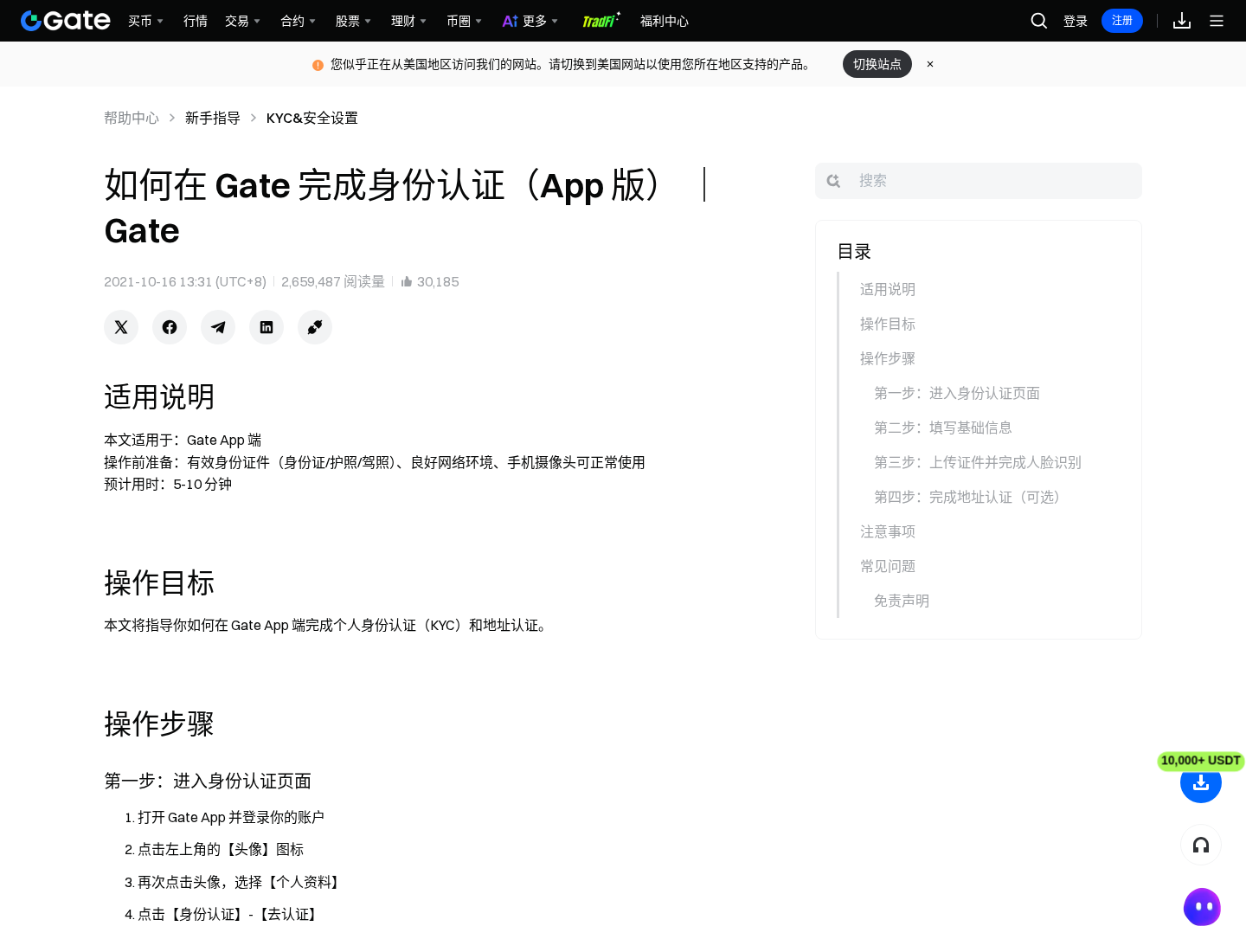The image size is (1246, 952).
Task: Expand the 股票 dropdown menu
Action: [353, 21]
